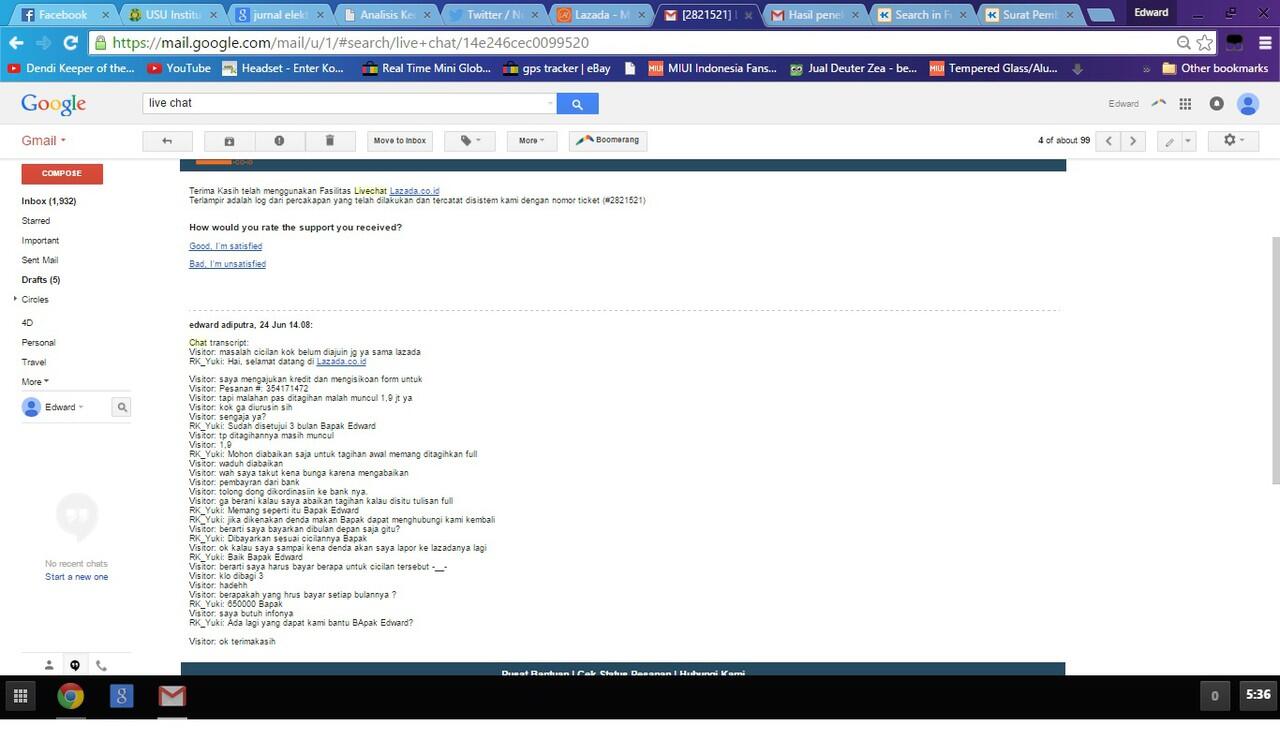This screenshot has width=1280, height=740.
Task: Open the Labels tag dropdown
Action: pos(470,141)
